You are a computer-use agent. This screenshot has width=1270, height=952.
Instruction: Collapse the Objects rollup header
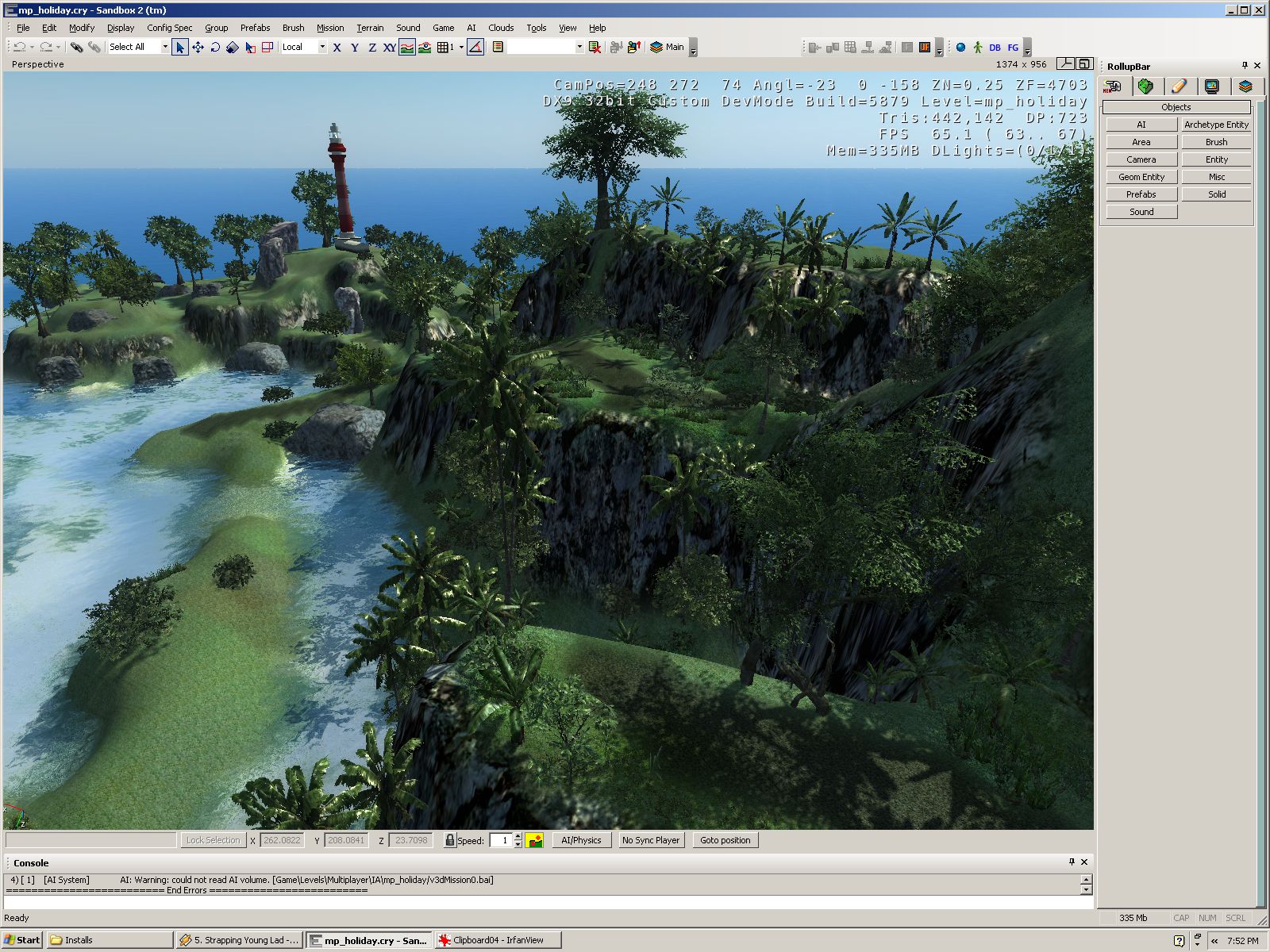pos(1176,107)
